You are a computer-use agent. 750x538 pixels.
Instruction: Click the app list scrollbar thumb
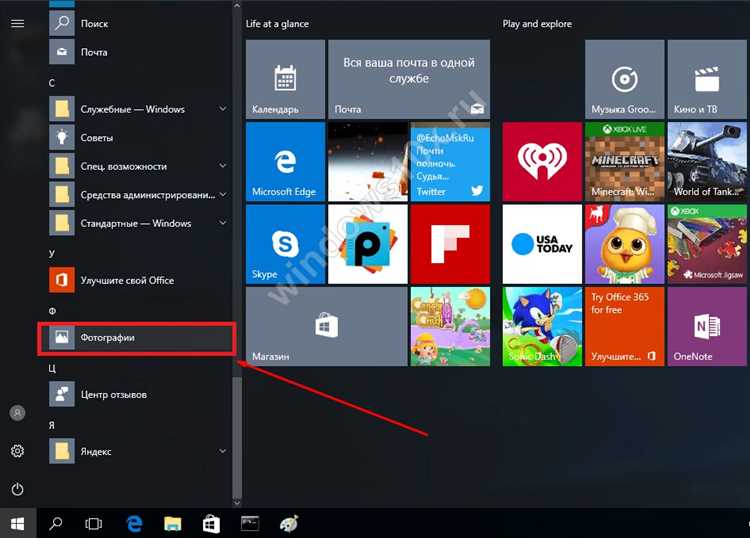237,438
